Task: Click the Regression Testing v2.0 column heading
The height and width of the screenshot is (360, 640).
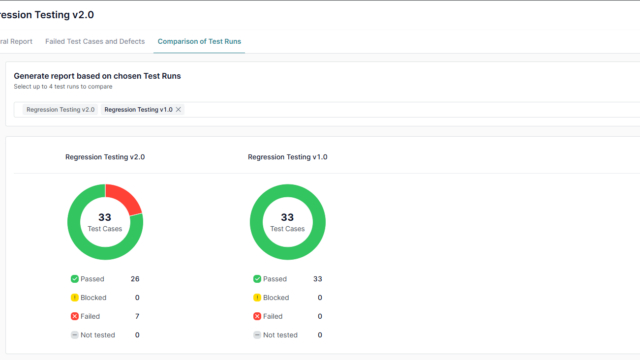Action: pyautogui.click(x=105, y=157)
